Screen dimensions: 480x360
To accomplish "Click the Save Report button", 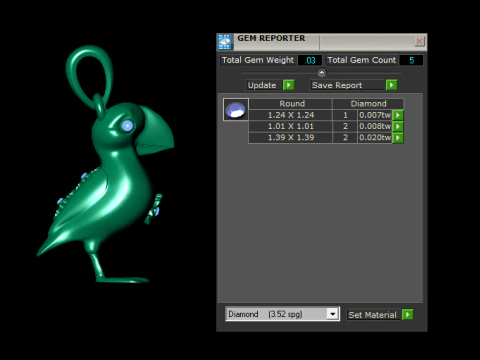I will [x=348, y=85].
